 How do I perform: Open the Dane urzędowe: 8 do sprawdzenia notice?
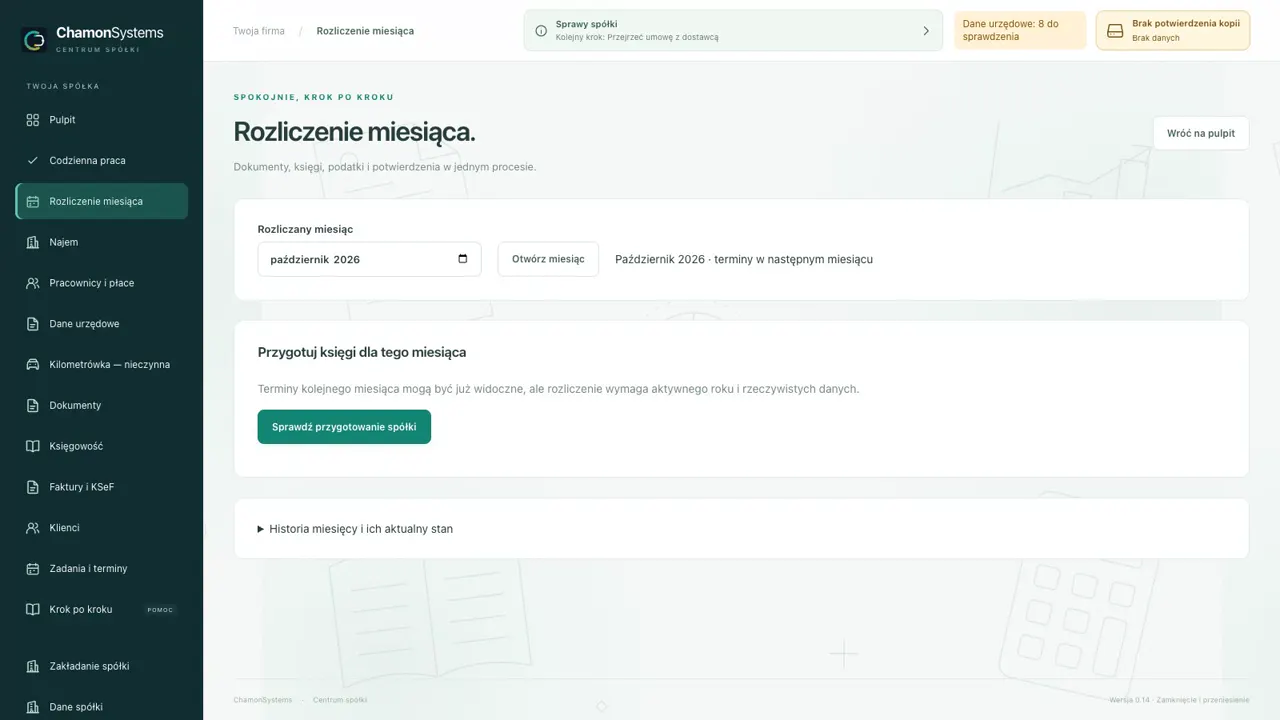pyautogui.click(x=1020, y=30)
